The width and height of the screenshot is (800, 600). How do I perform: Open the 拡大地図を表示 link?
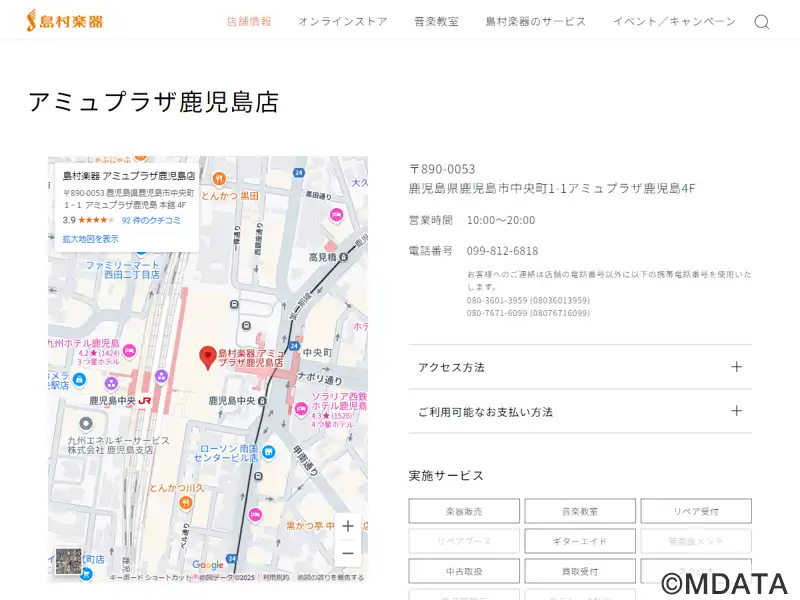[91, 239]
